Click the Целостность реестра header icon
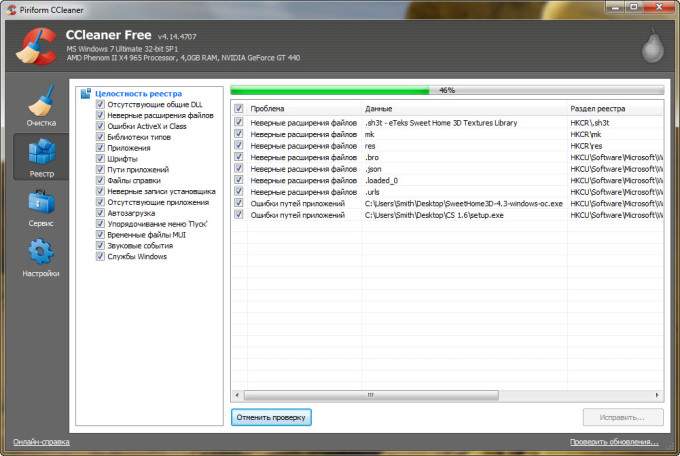 pos(86,93)
